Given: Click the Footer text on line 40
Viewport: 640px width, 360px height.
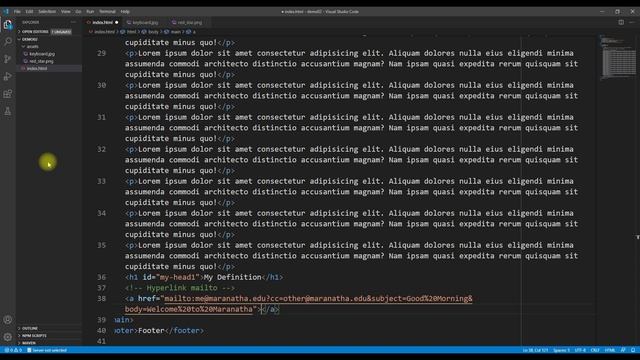Looking at the screenshot, I should pyautogui.click(x=151, y=330).
